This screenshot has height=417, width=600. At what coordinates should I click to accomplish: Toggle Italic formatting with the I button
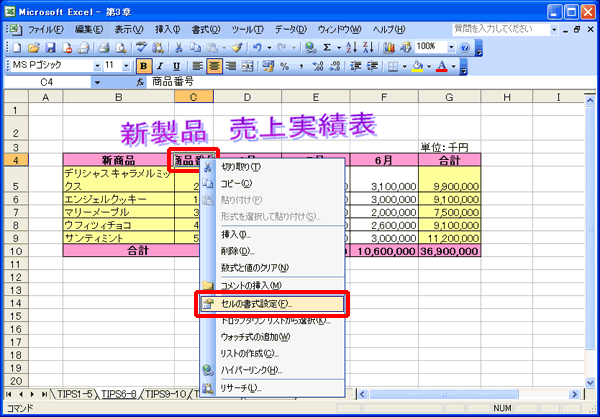coord(160,67)
